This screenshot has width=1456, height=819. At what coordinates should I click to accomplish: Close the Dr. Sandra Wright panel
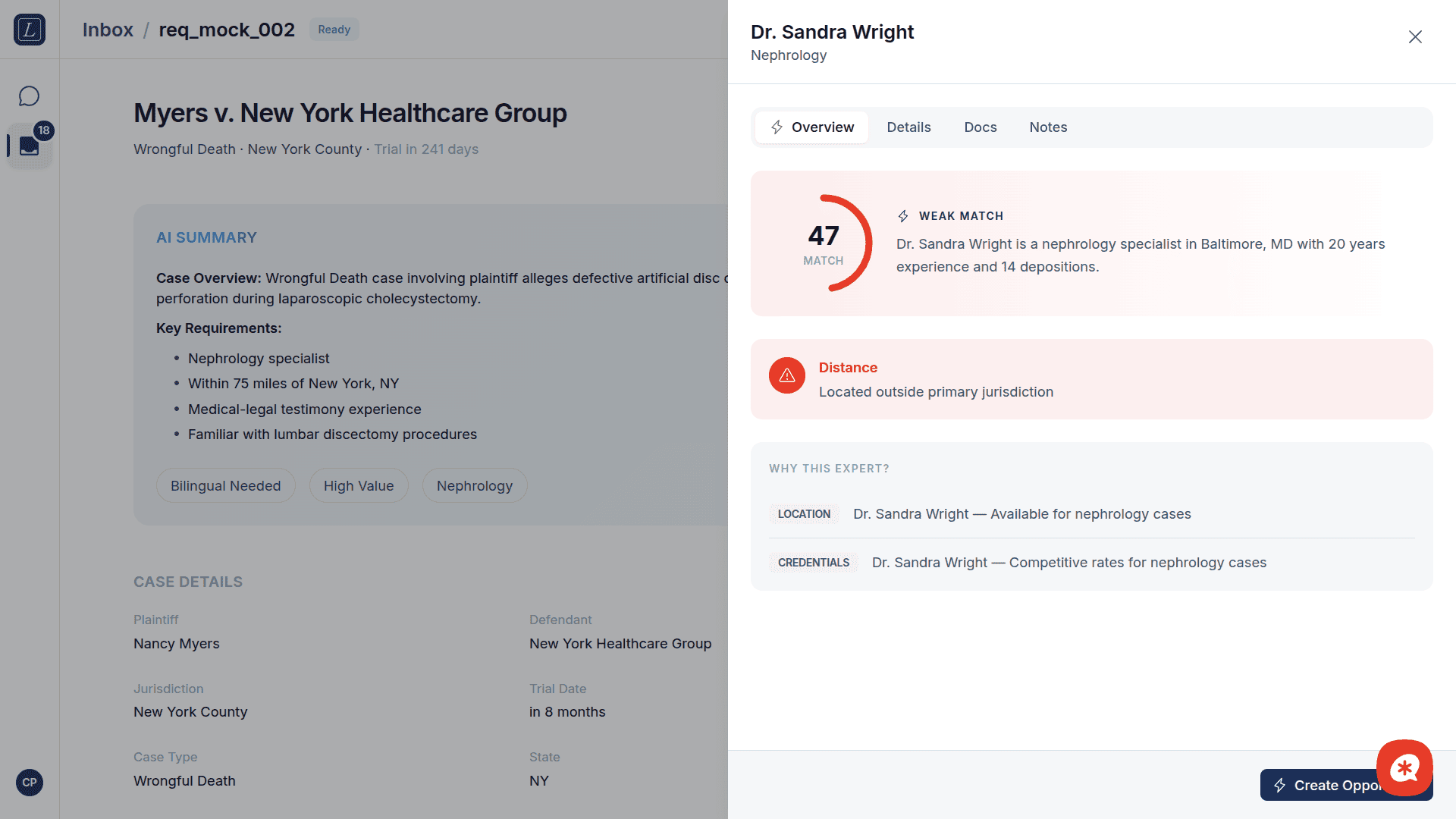(1414, 37)
